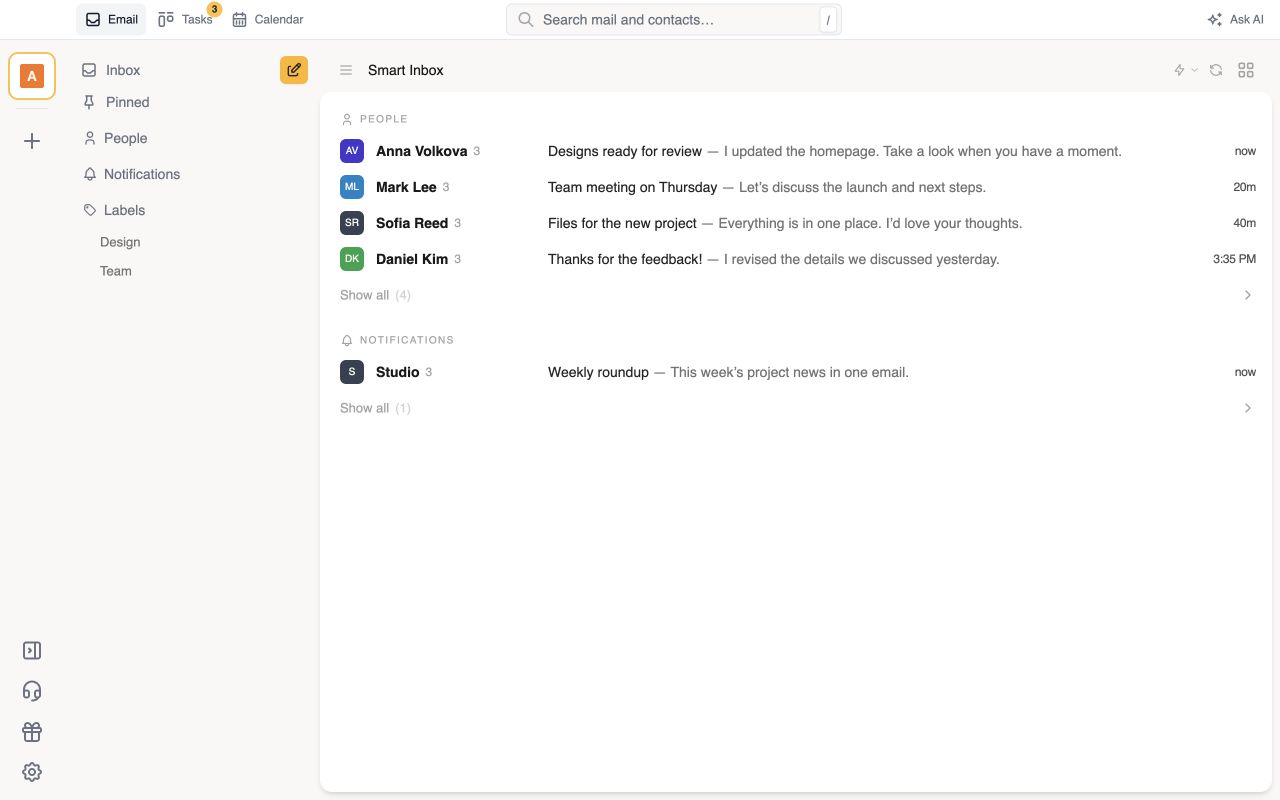This screenshot has width=1280, height=800.
Task: Click Daniel Kim's DK avatar
Action: [352, 259]
